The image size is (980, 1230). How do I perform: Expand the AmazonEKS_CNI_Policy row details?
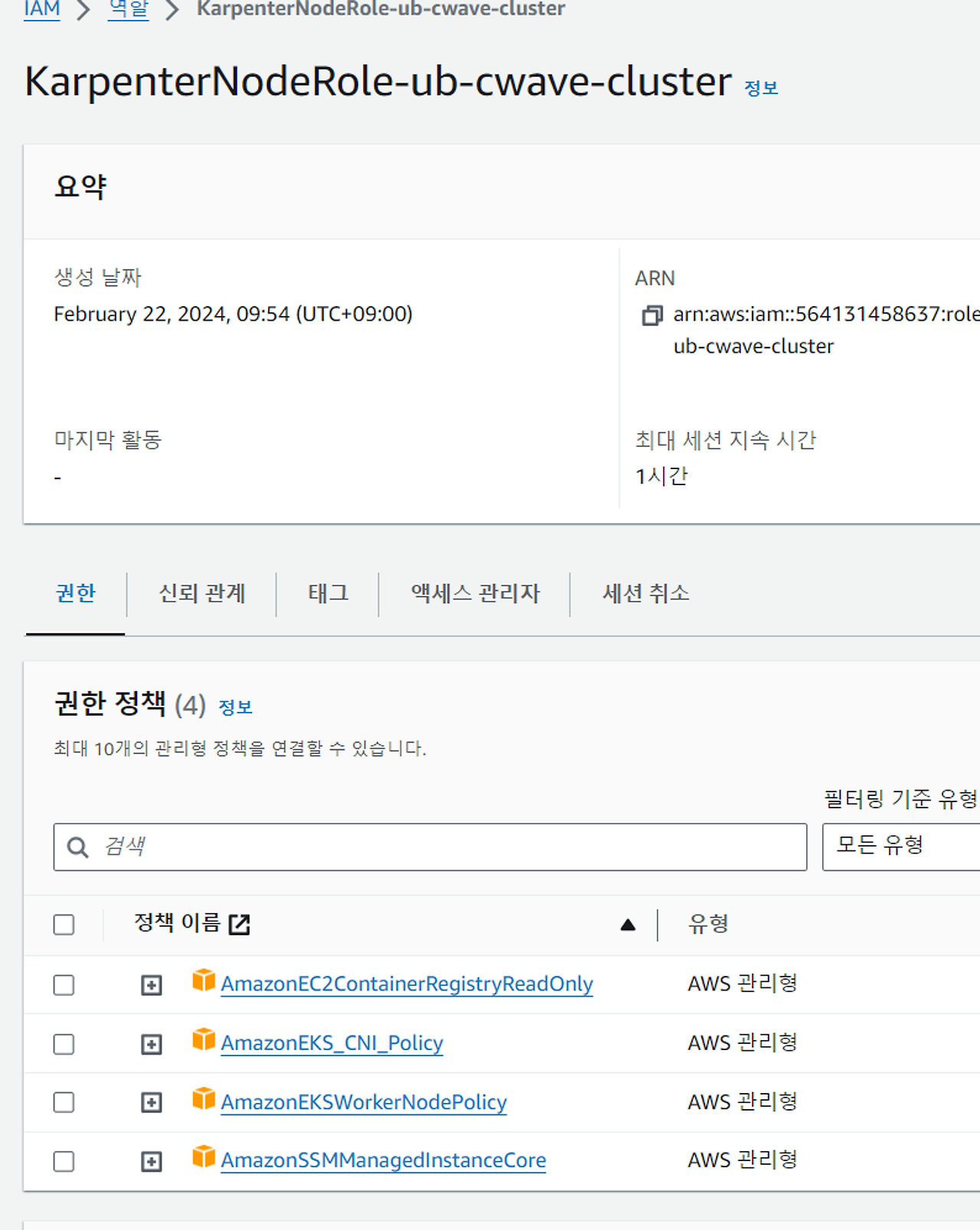click(x=152, y=1044)
